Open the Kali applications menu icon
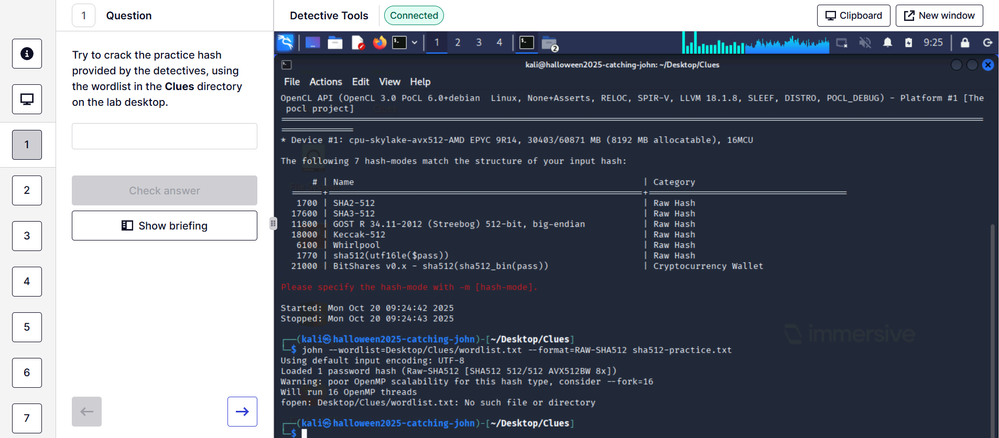Viewport: 999px width, 438px height. (286, 43)
